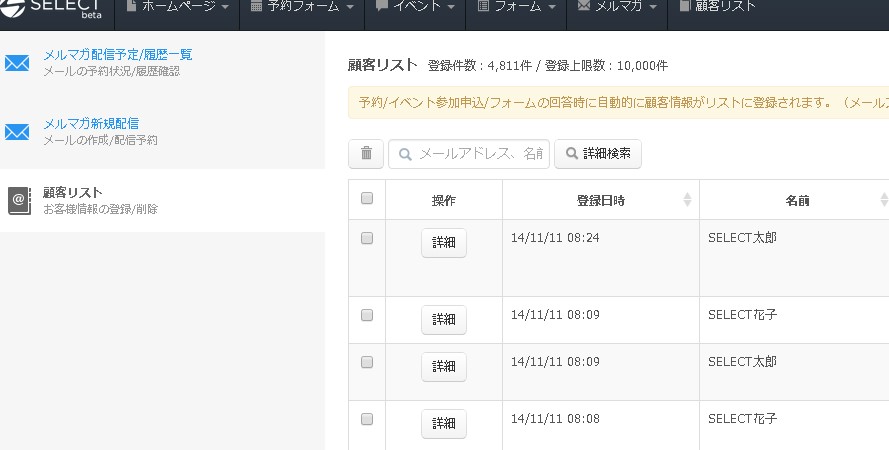The height and width of the screenshot is (450, 889).
Task: Open メルマガ配信予定/履歴一覧 link
Action: coord(118,54)
